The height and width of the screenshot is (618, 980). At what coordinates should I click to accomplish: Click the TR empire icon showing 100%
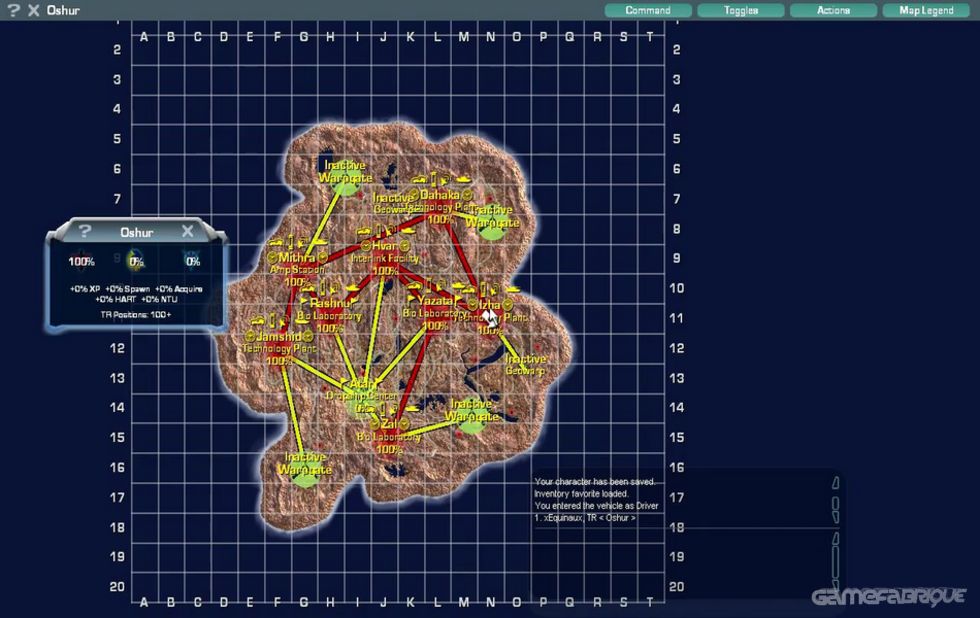pyautogui.click(x=81, y=261)
